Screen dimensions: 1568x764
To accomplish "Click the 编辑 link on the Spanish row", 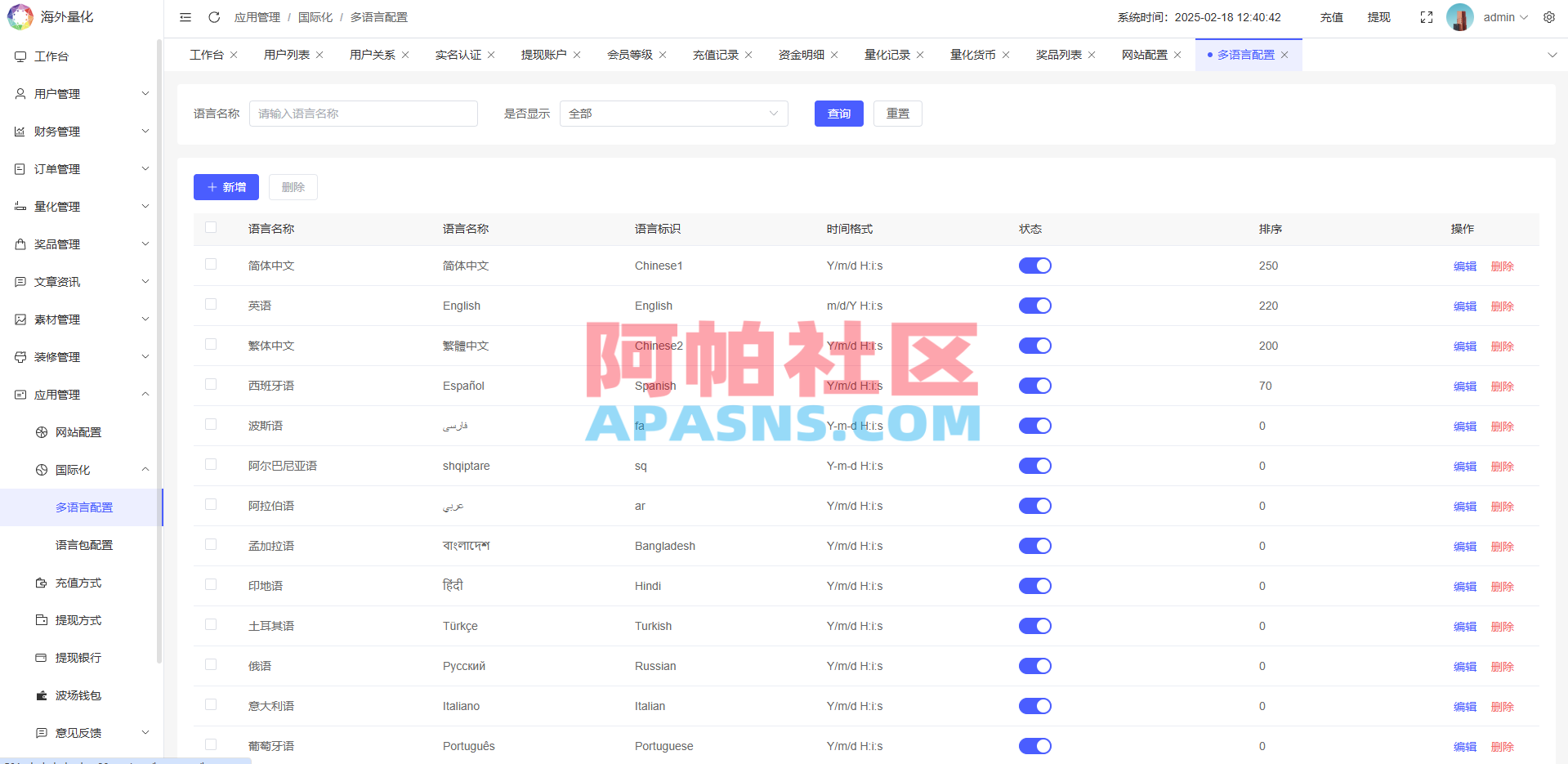I will (x=1463, y=386).
